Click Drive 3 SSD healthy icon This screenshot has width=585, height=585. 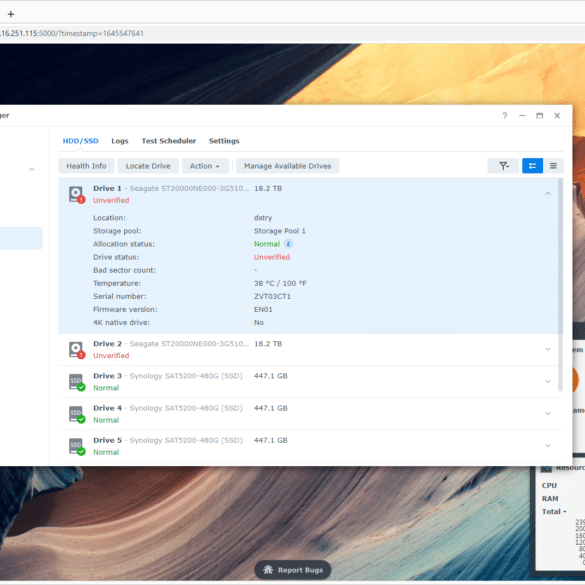(77, 382)
